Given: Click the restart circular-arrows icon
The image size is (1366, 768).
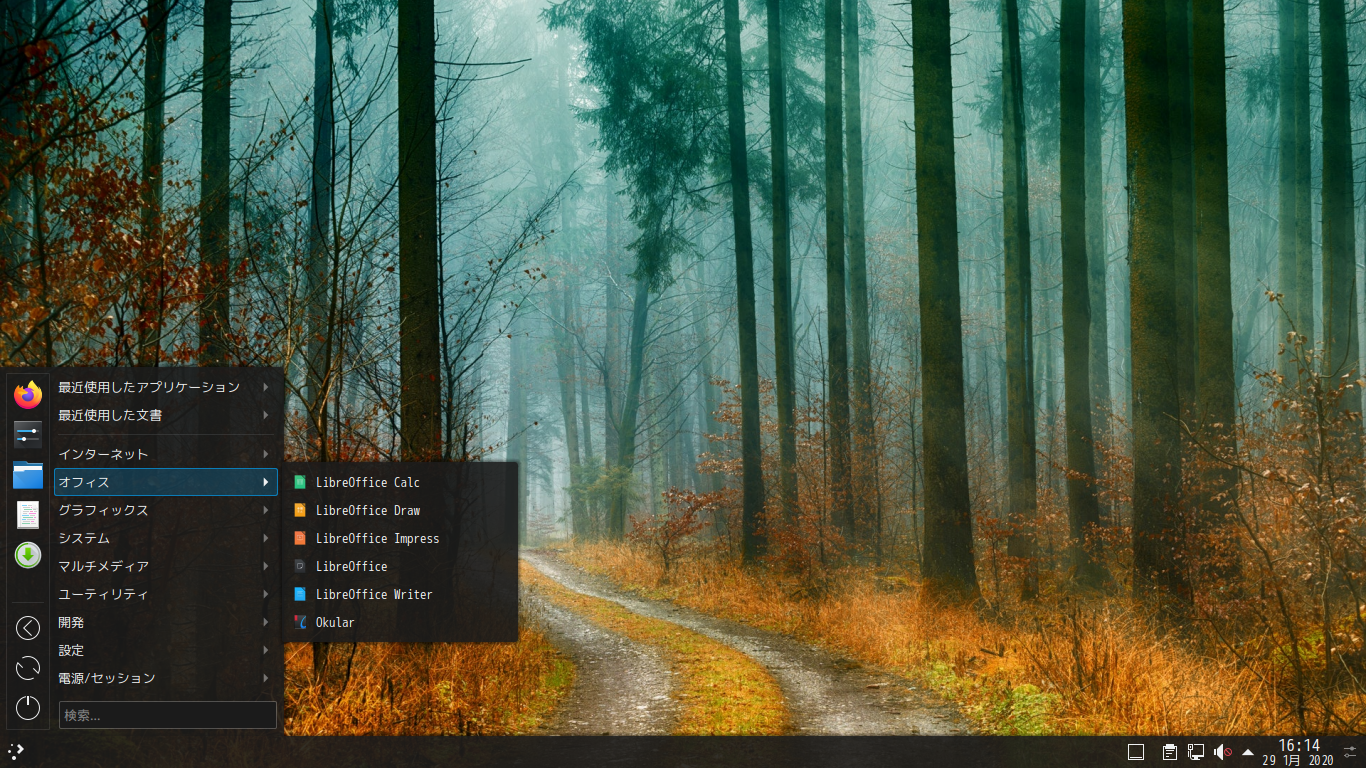Looking at the screenshot, I should [x=28, y=668].
